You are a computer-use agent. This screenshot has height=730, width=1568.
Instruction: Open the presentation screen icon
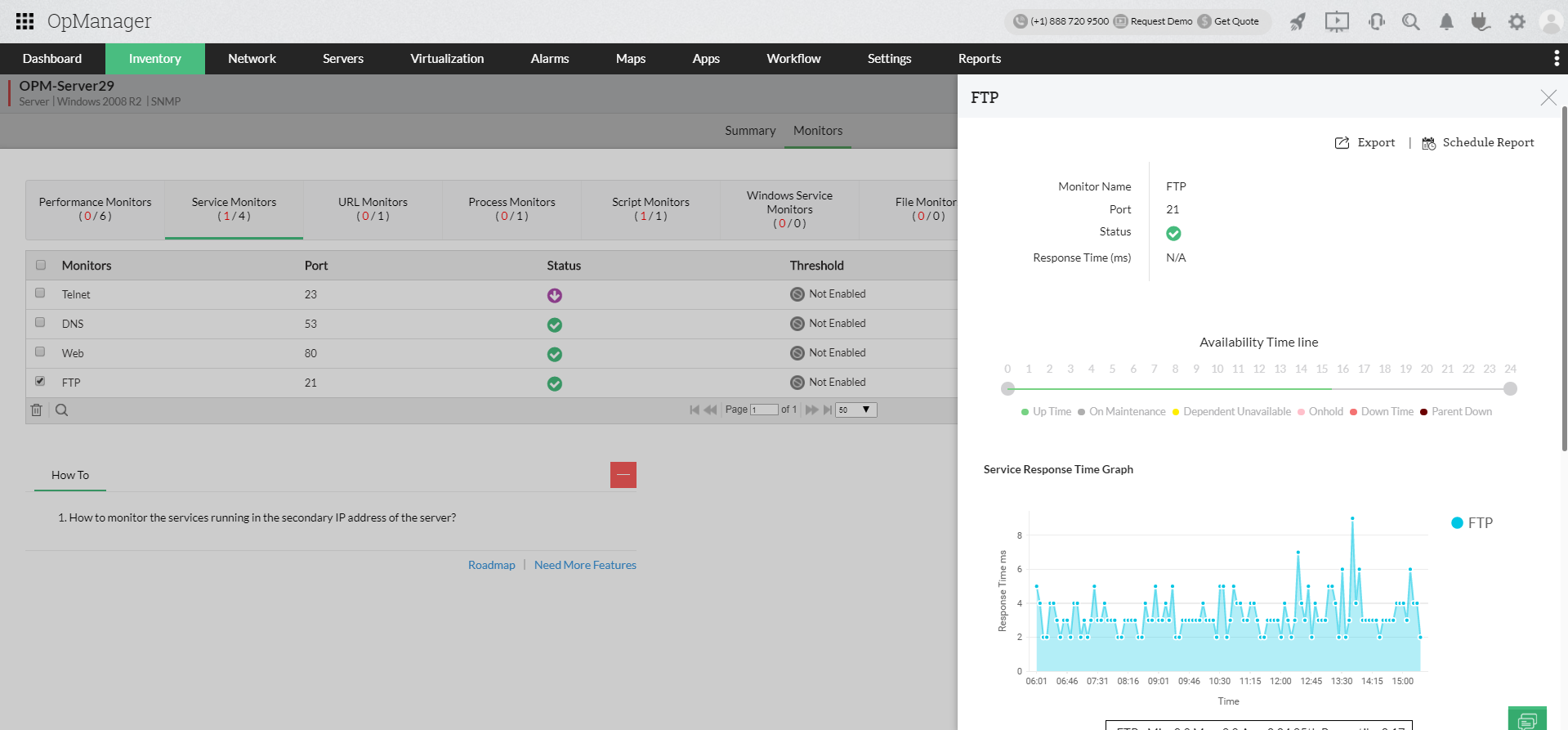(1337, 21)
